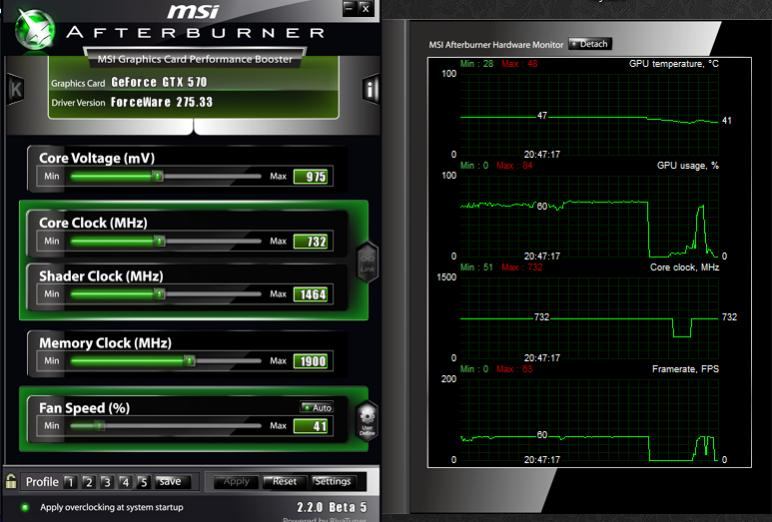
Task: Minimize the Afterburner window
Action: click(349, 8)
